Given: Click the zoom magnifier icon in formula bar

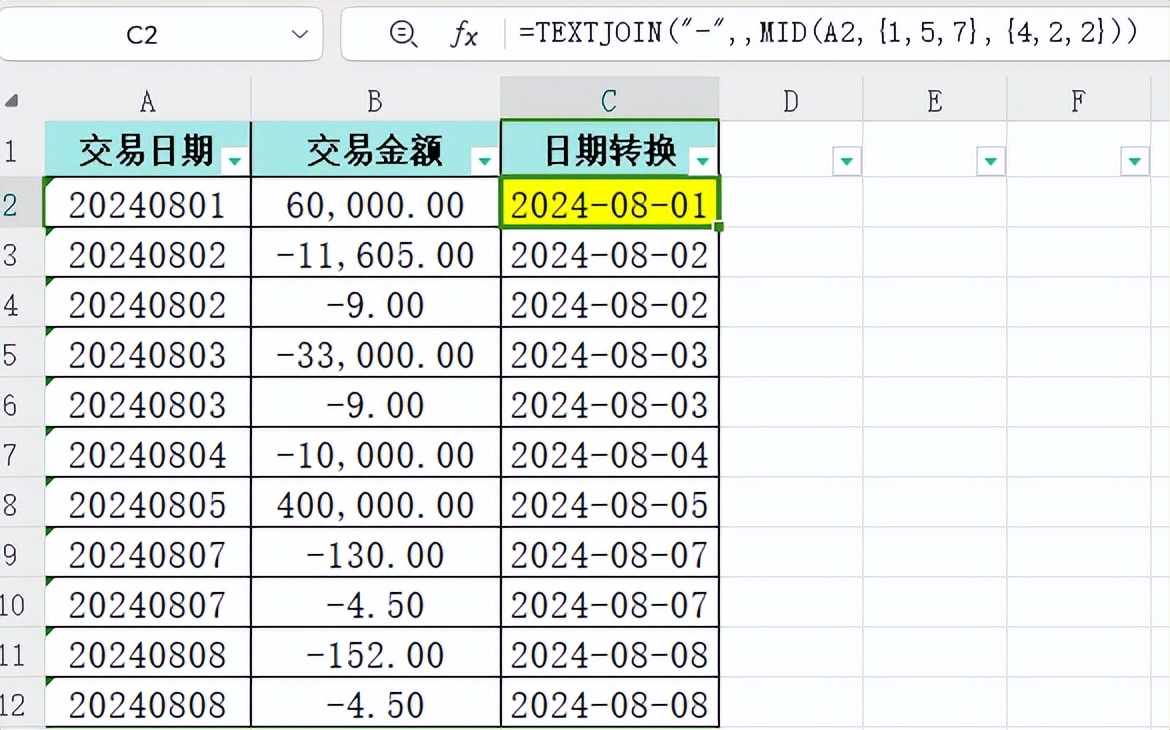Looking at the screenshot, I should point(404,34).
